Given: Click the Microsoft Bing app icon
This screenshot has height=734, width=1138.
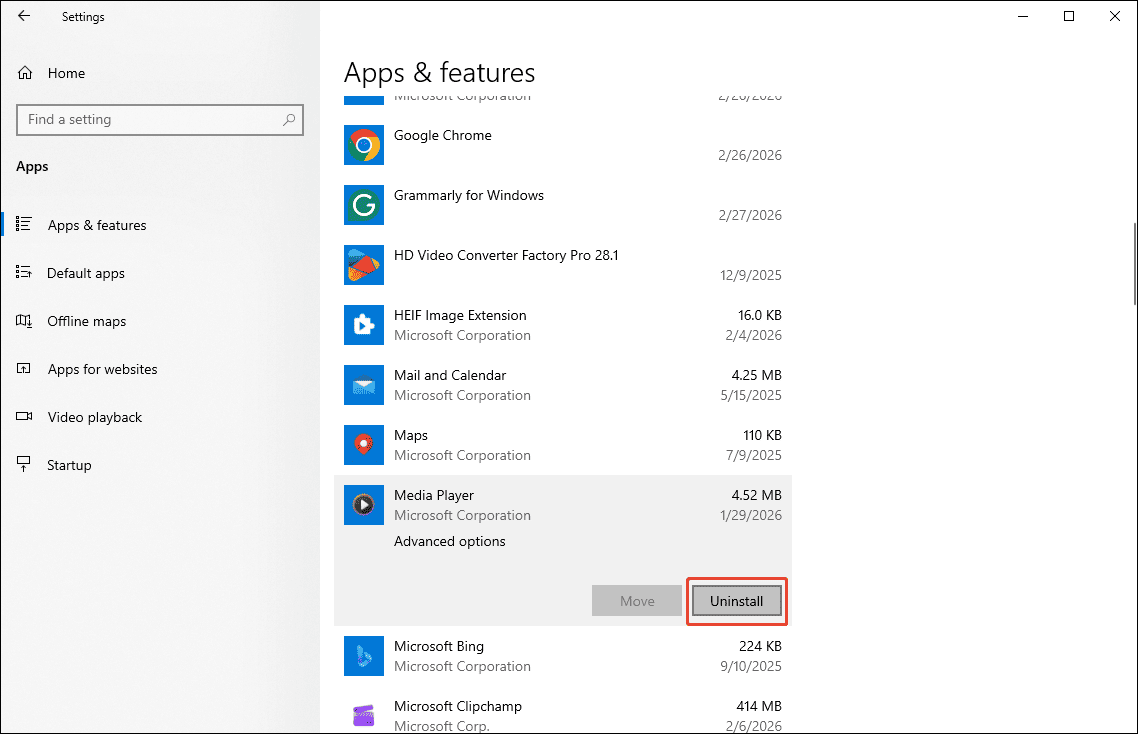Looking at the screenshot, I should point(364,656).
